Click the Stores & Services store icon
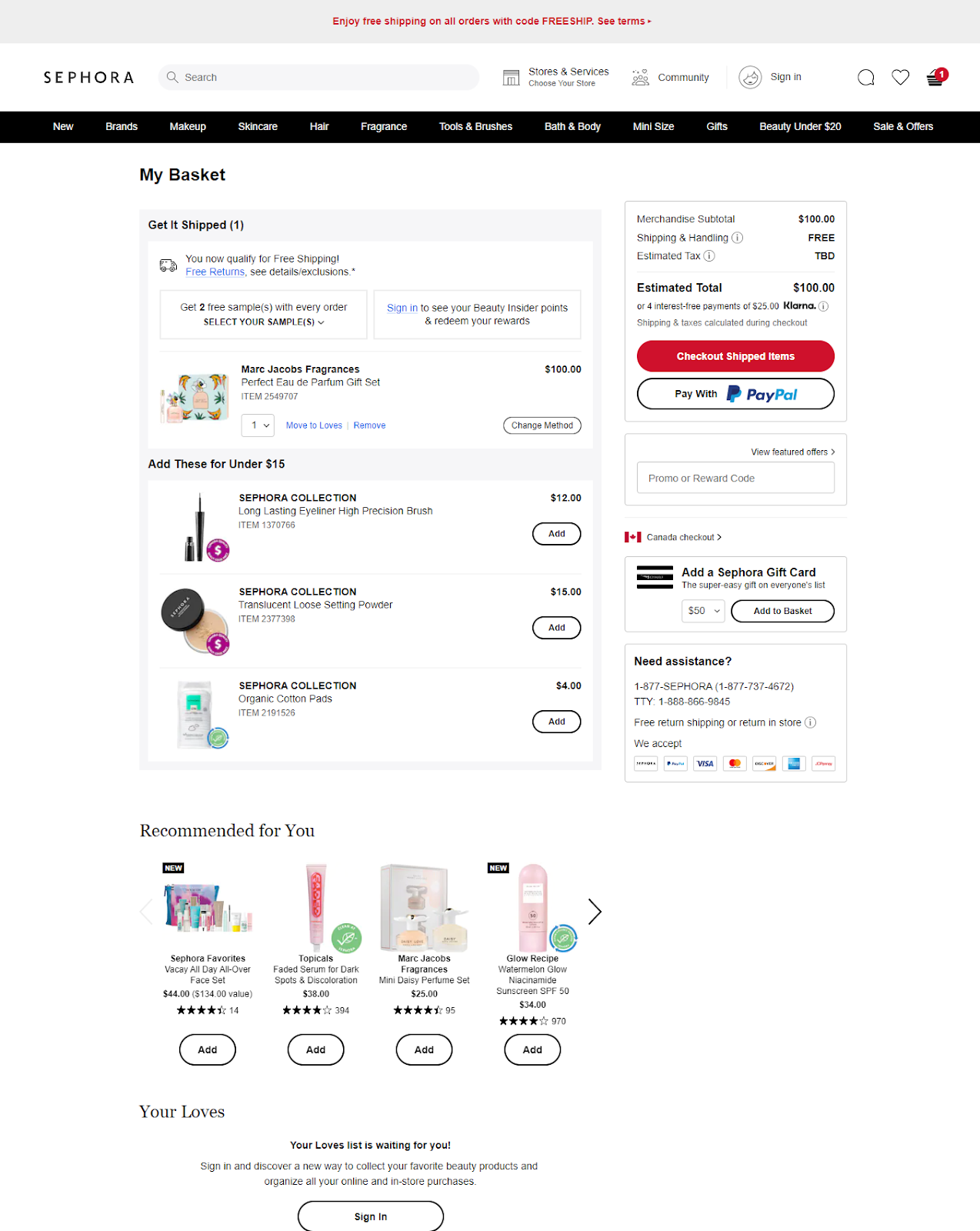The width and height of the screenshot is (980, 1231). tap(511, 77)
